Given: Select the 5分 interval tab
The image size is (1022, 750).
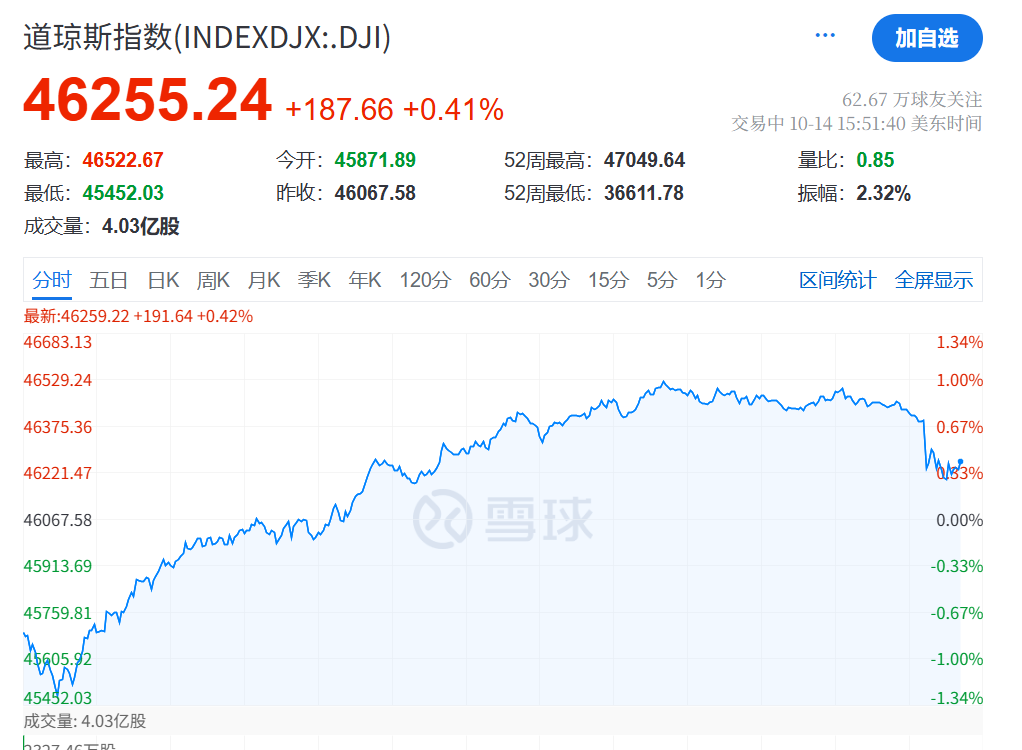Looking at the screenshot, I should click(661, 280).
